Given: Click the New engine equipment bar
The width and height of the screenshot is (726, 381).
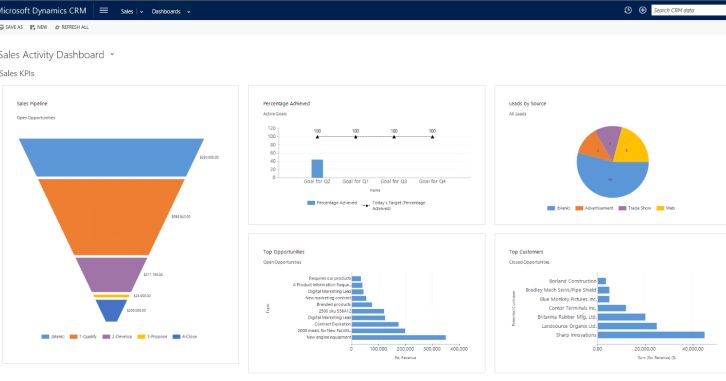Looking at the screenshot, I should tap(399, 337).
